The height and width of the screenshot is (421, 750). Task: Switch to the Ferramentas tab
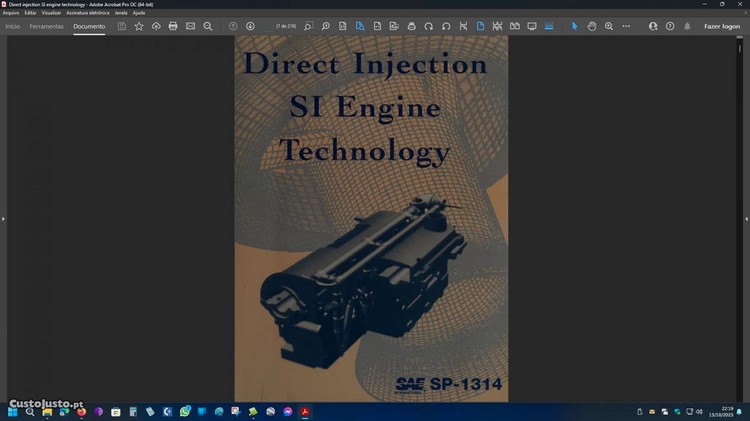click(46, 26)
